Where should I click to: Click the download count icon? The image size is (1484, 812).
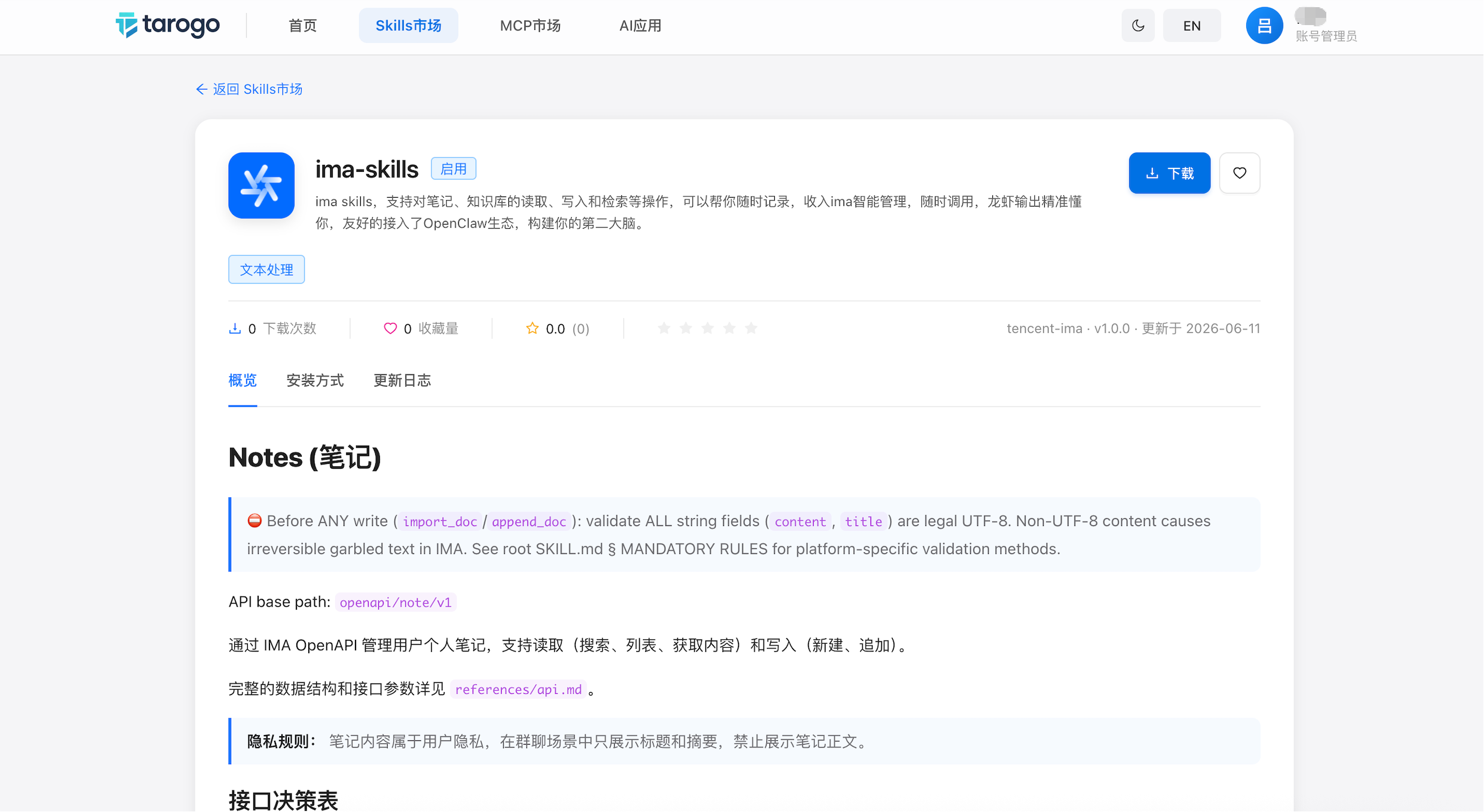coord(235,328)
